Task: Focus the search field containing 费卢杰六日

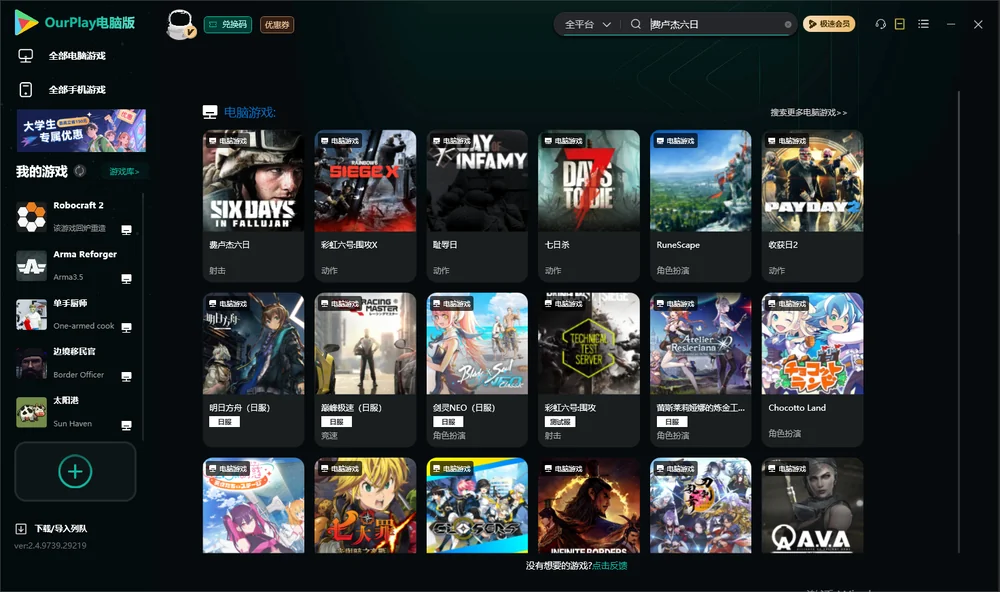Action: [714, 24]
